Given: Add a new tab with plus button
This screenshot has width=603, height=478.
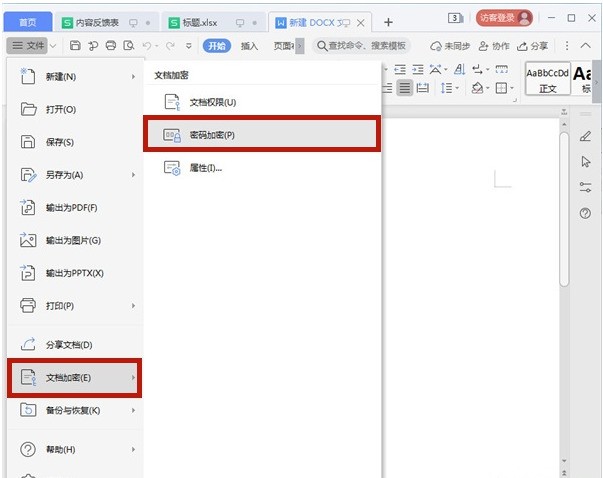Looking at the screenshot, I should pos(388,21).
